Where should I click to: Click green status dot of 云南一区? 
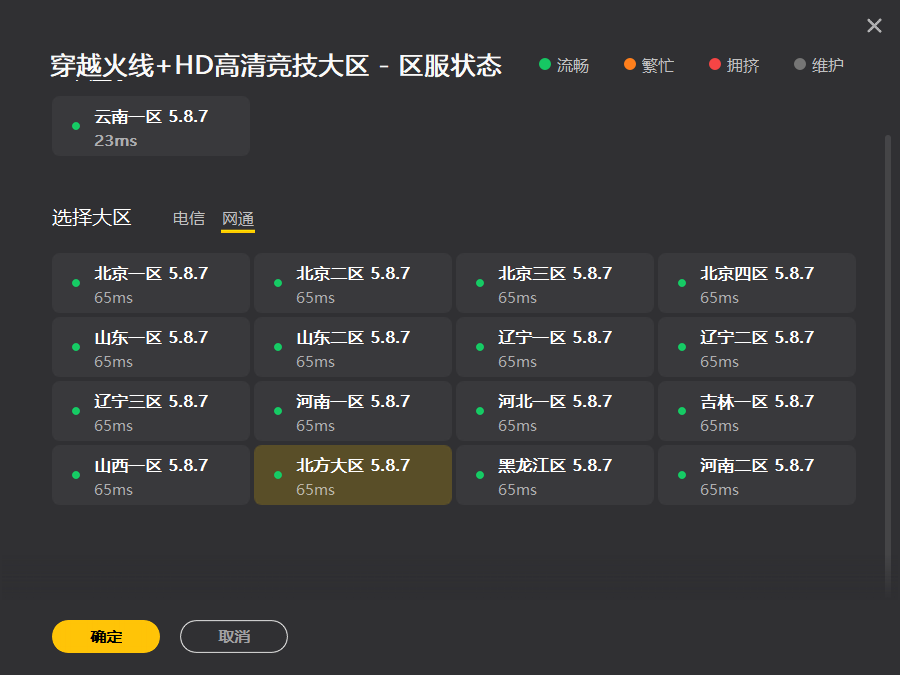tap(76, 126)
